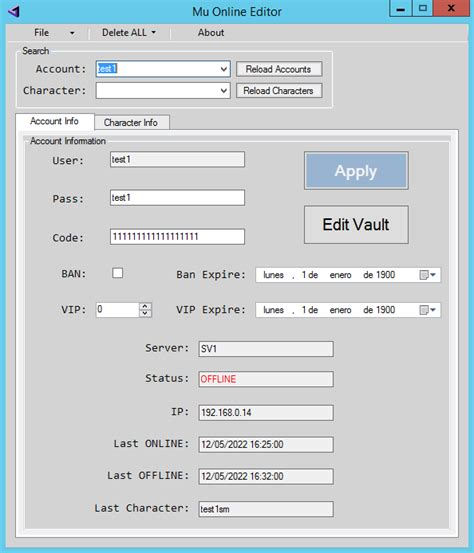The height and width of the screenshot is (553, 474).
Task: Click the Account search text box
Action: click(157, 69)
